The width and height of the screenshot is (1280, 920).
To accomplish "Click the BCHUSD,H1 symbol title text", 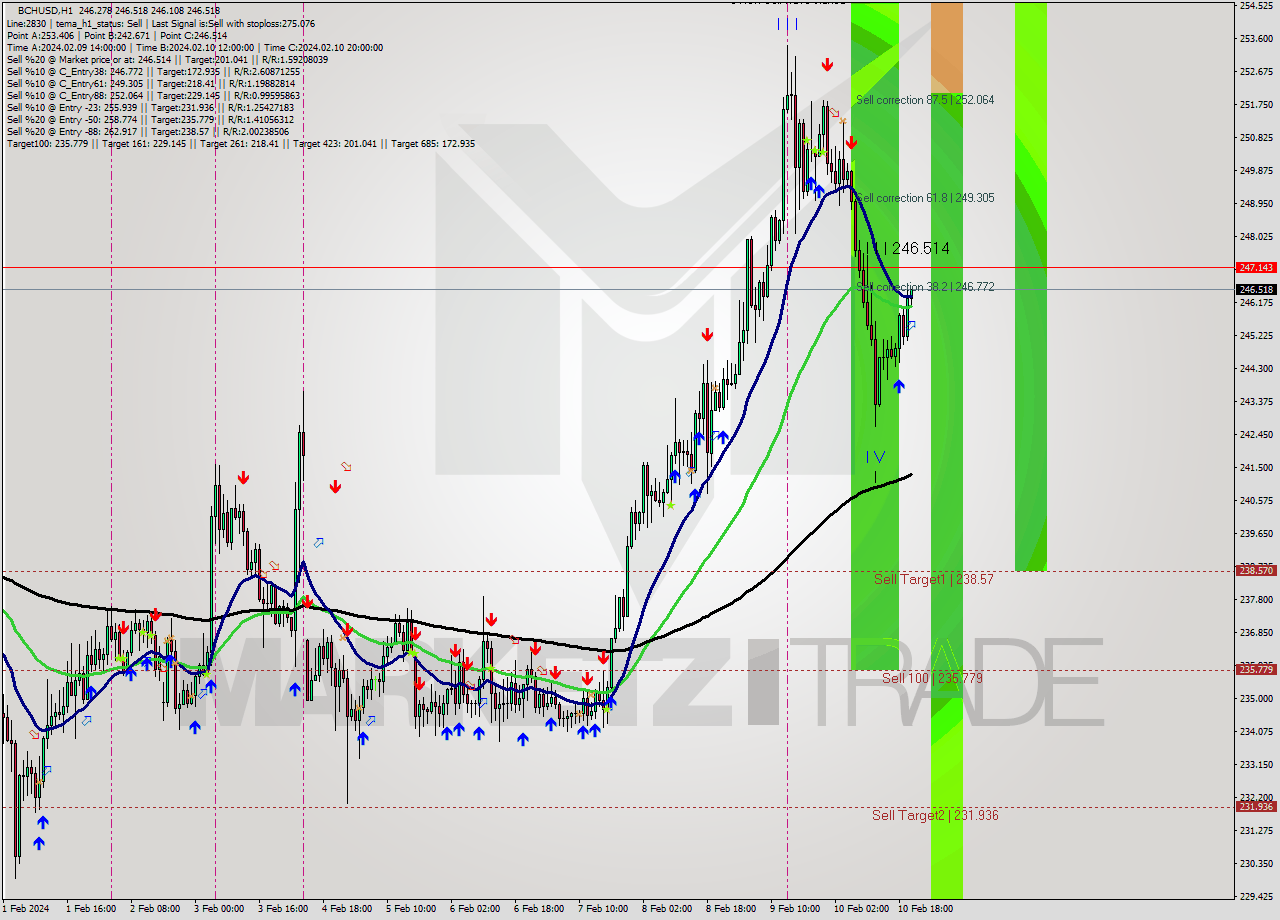I will 46,11.
